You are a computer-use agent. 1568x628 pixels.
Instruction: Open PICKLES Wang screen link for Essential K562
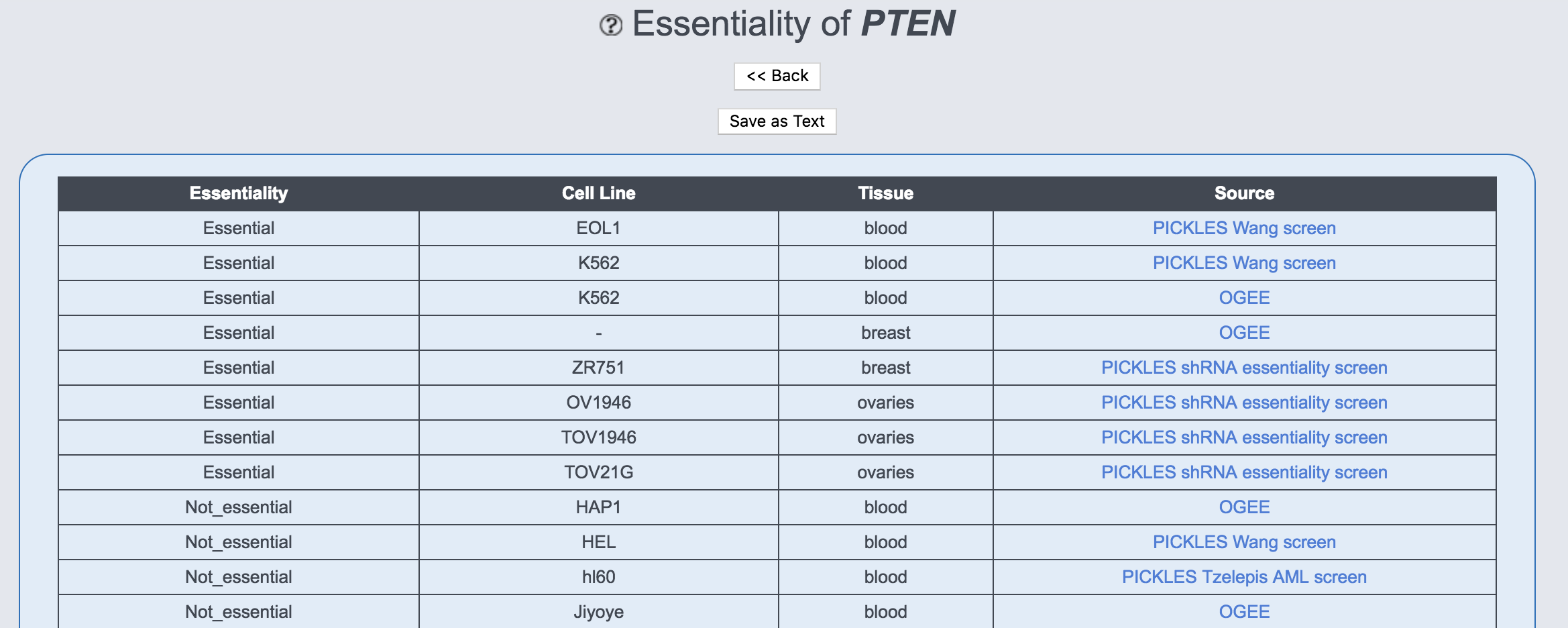tap(1244, 263)
